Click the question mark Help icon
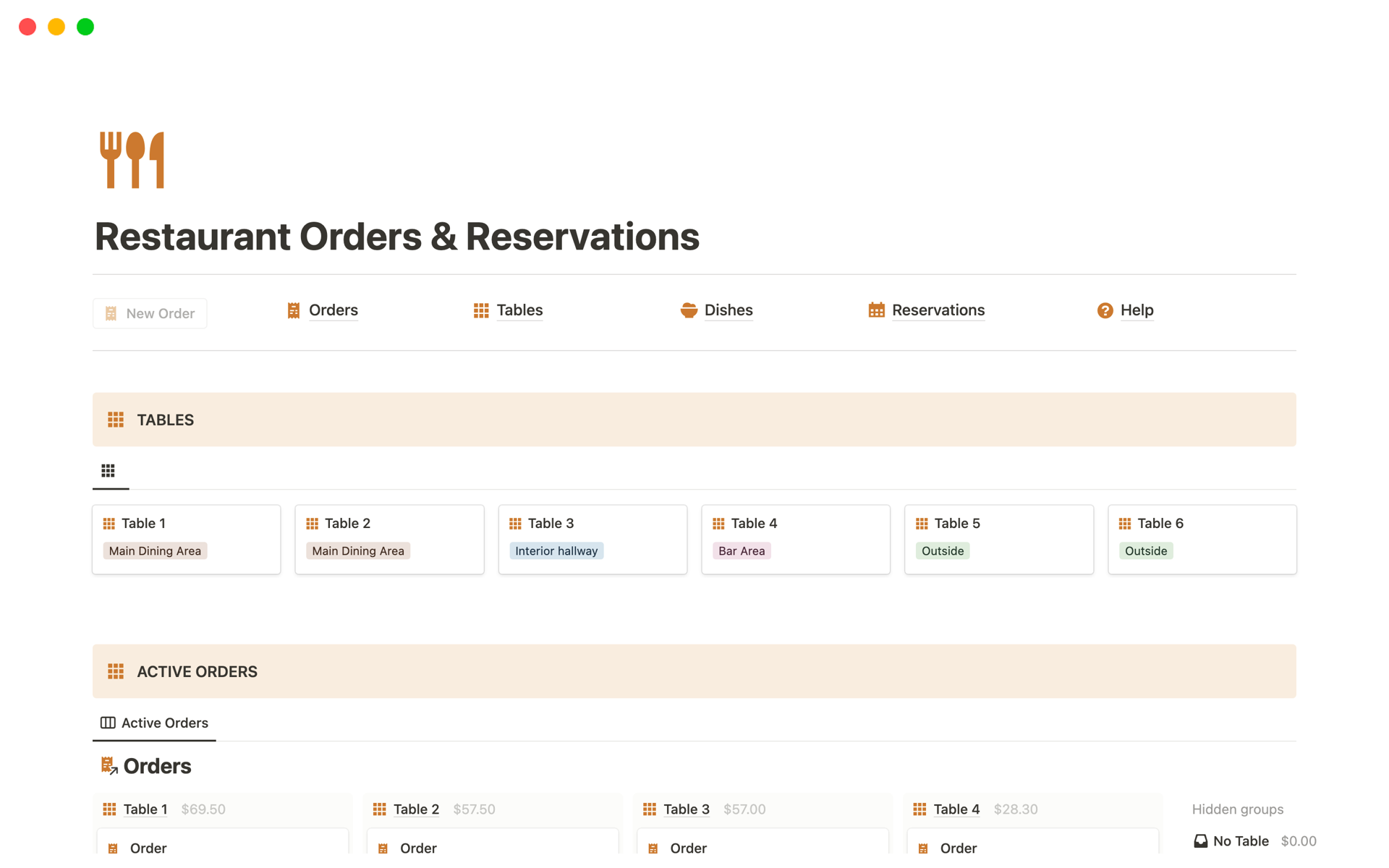The width and height of the screenshot is (1389, 868). 1105,310
